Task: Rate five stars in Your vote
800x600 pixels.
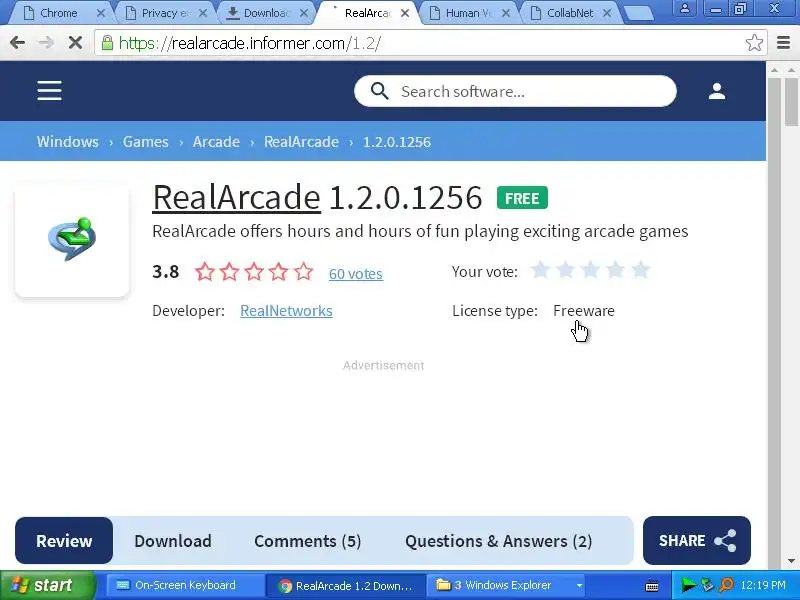Action: pyautogui.click(x=640, y=270)
